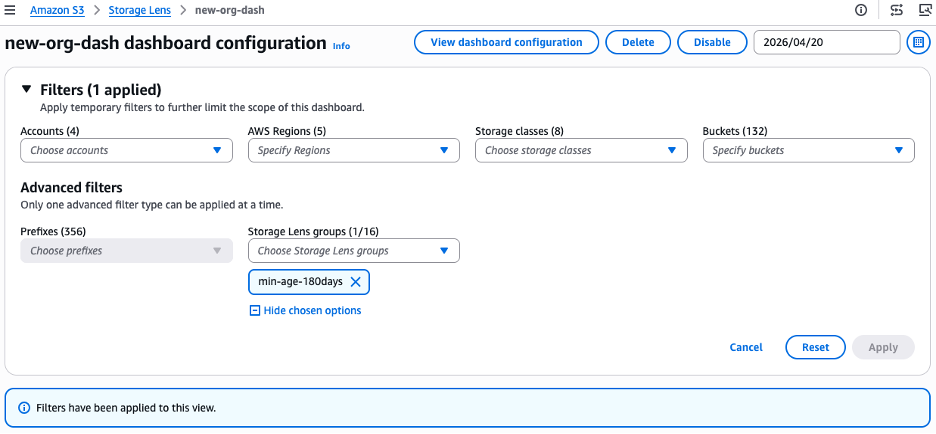The width and height of the screenshot is (936, 434).
Task: Click the Info link next to title
Action: 341,46
